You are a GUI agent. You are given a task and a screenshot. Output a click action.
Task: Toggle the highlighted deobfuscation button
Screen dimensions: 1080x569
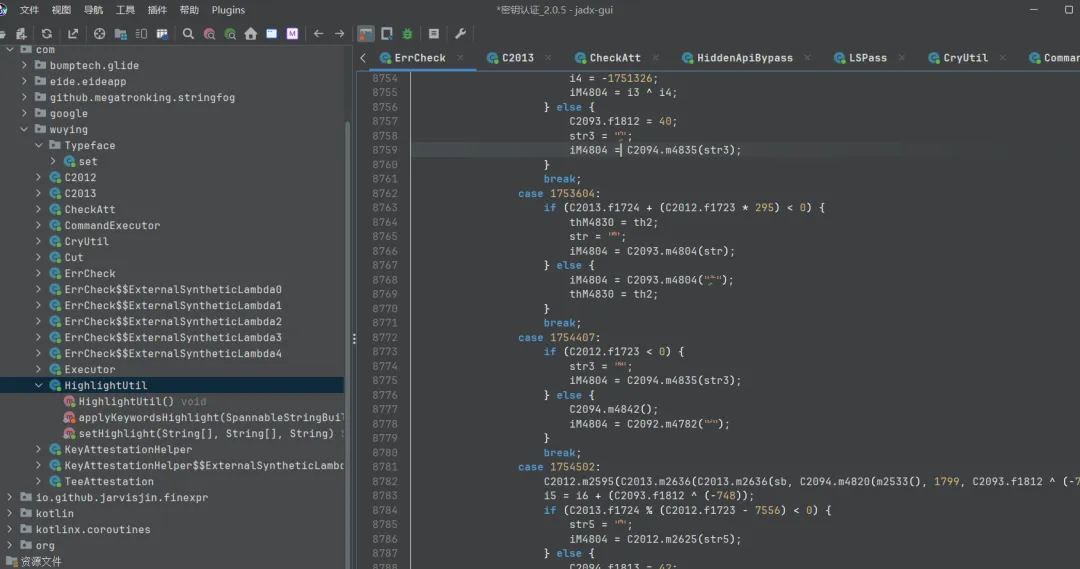coord(366,34)
